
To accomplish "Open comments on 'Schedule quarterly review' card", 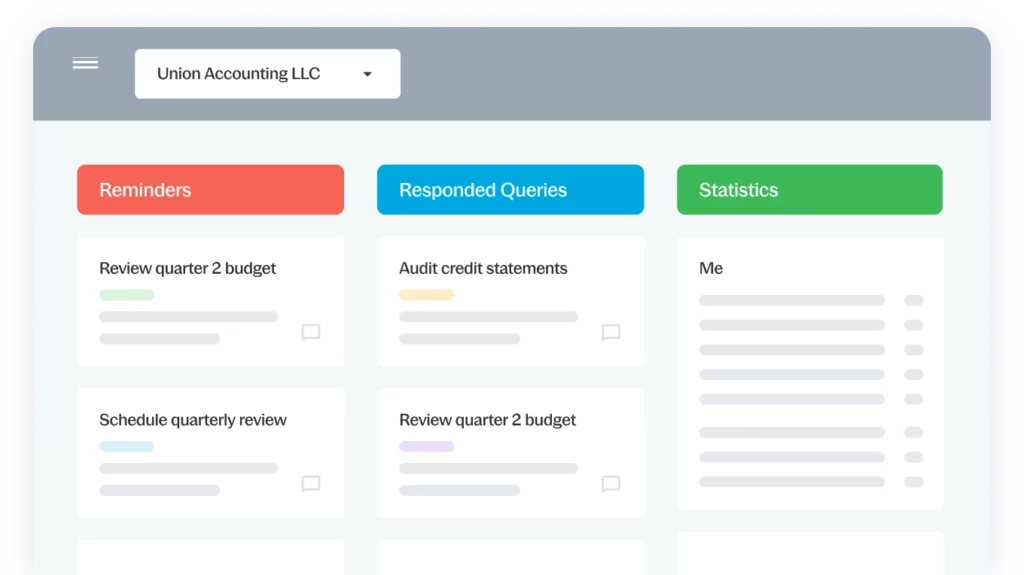I will pyautogui.click(x=311, y=484).
